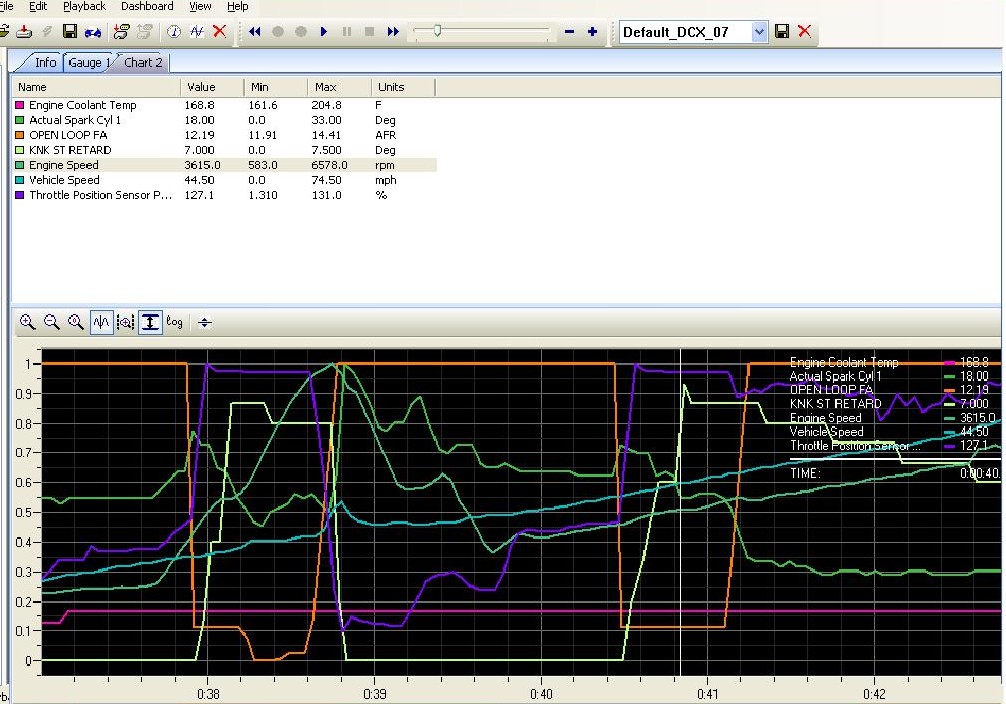Open the Dashboard menu
1006x704 pixels.
point(147,6)
